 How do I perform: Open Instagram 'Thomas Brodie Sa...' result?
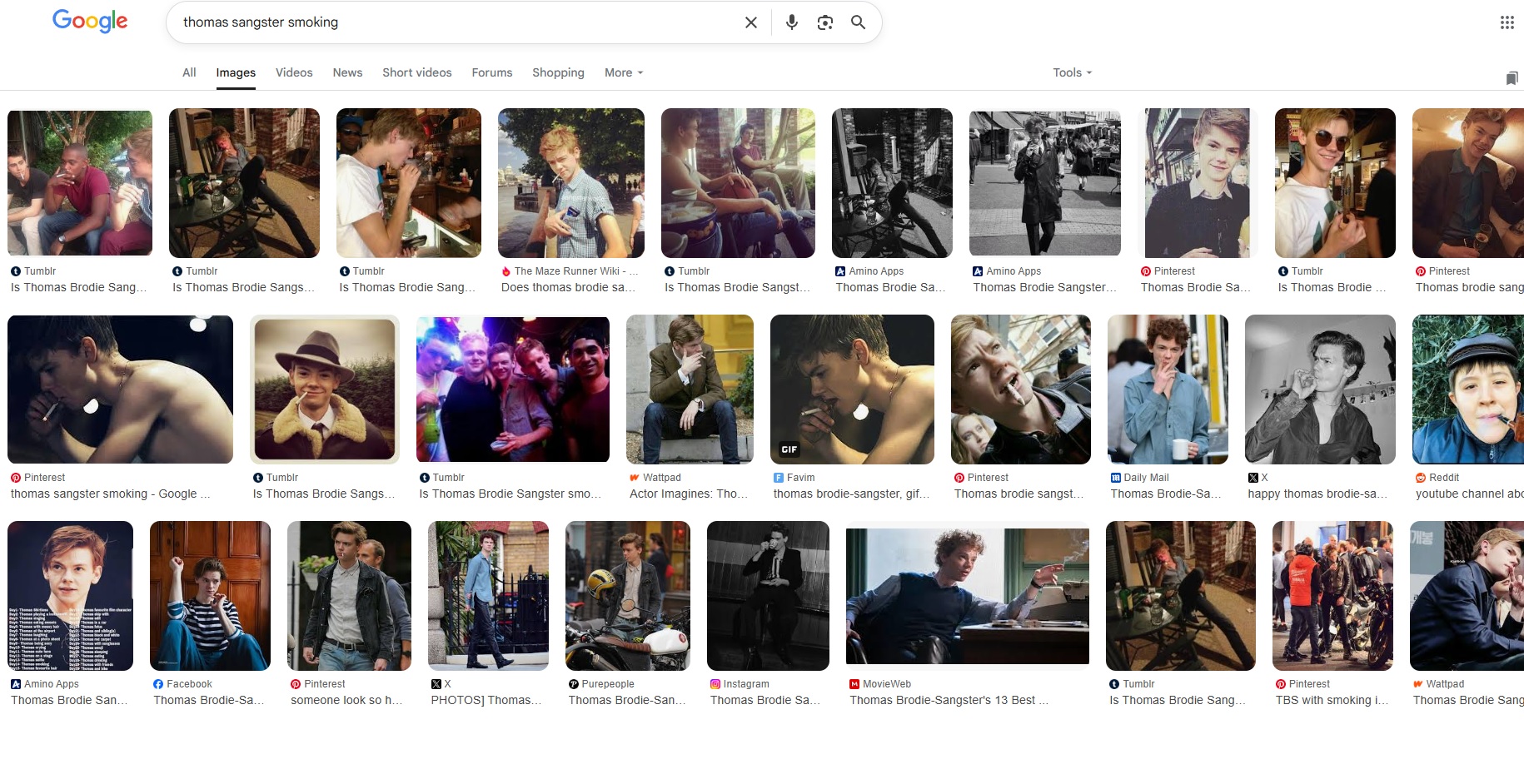coord(765,700)
